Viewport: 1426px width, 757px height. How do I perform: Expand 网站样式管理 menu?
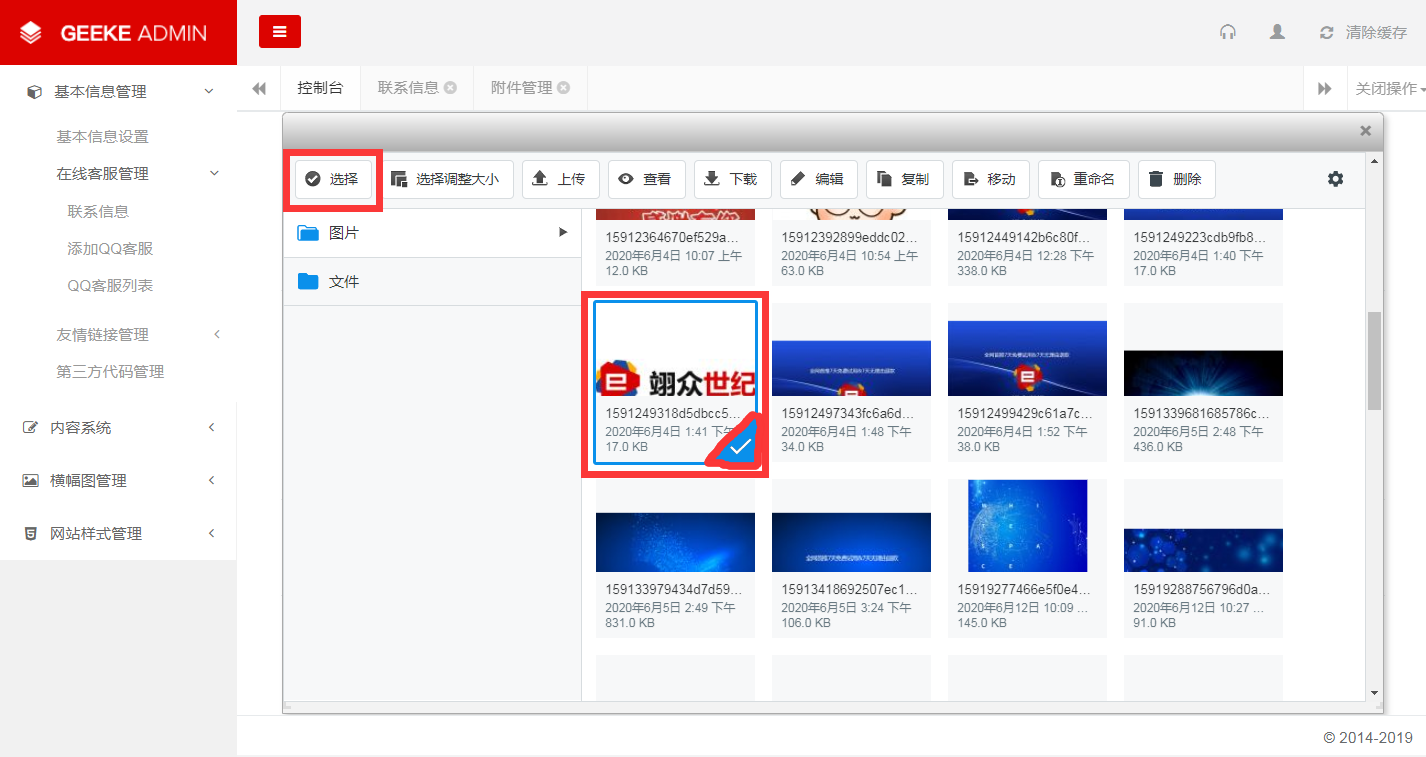211,533
